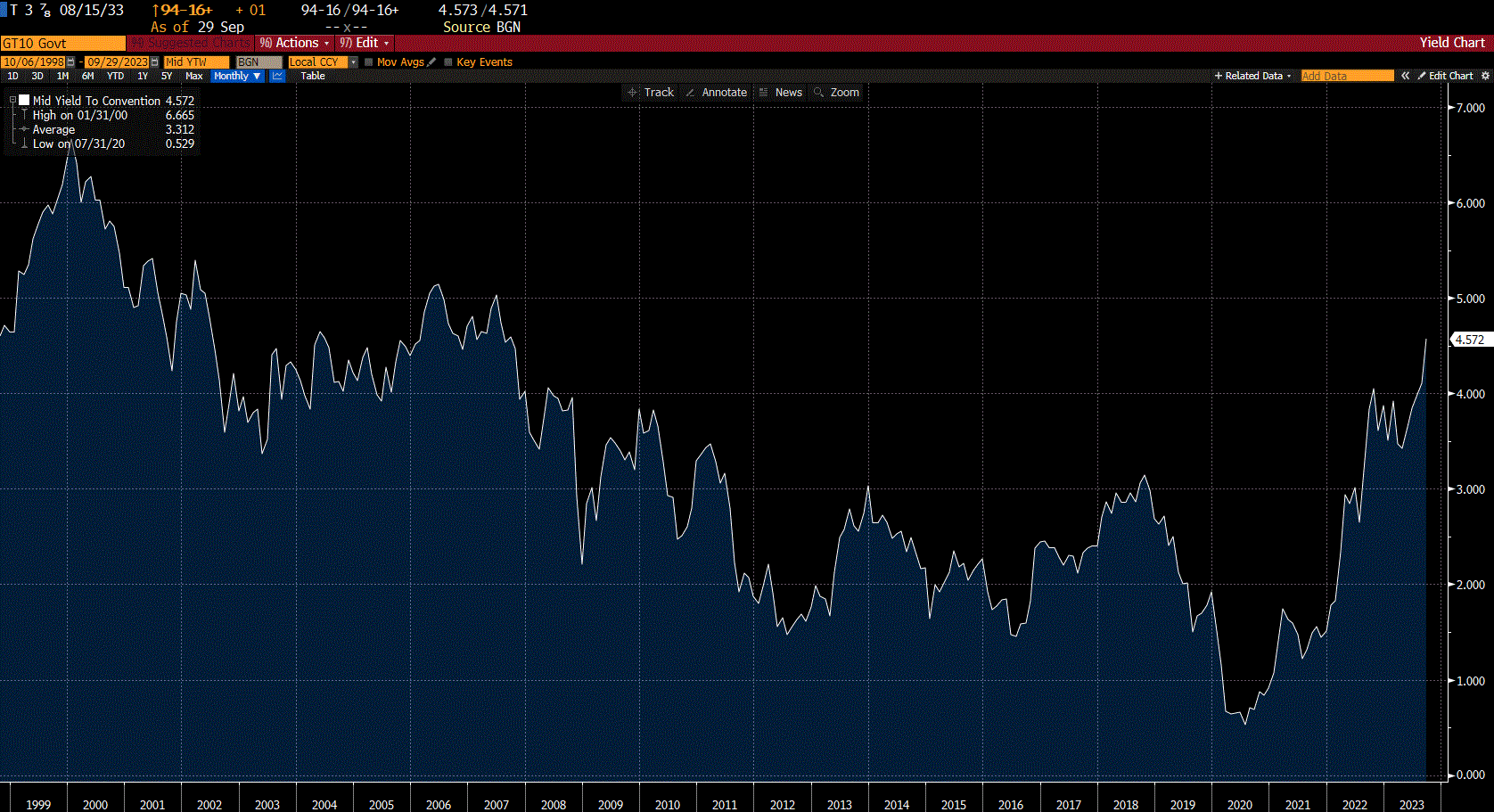
Task: Expand the Actions menu
Action: click(x=294, y=43)
